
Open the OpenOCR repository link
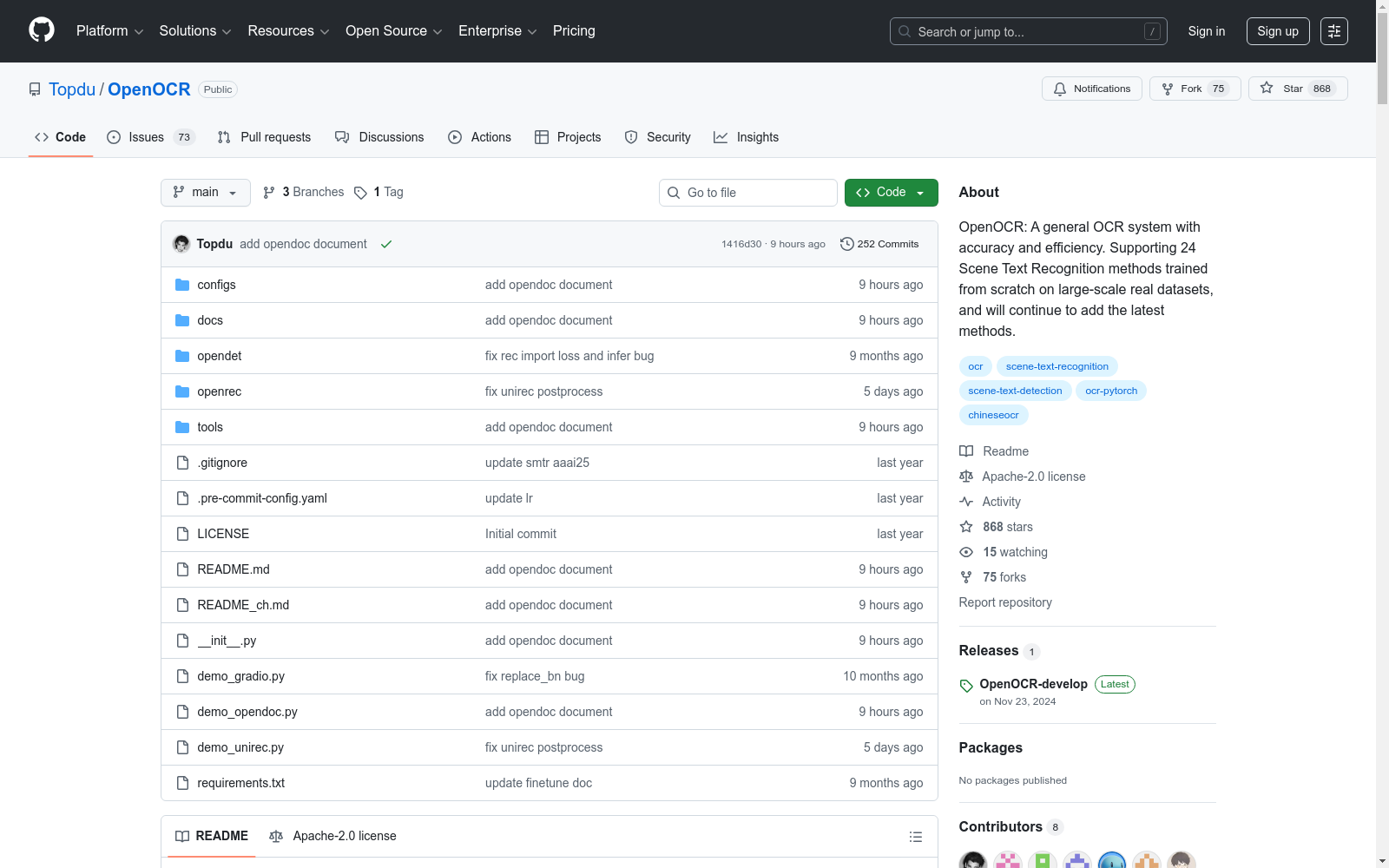coord(149,89)
